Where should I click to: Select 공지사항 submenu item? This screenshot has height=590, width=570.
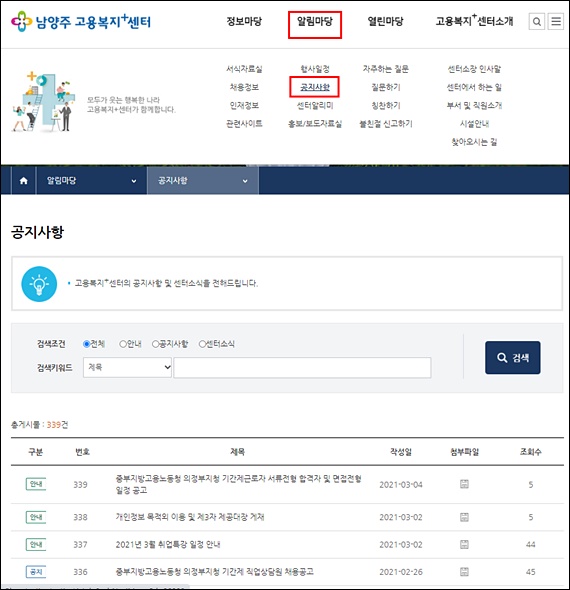click(x=315, y=87)
